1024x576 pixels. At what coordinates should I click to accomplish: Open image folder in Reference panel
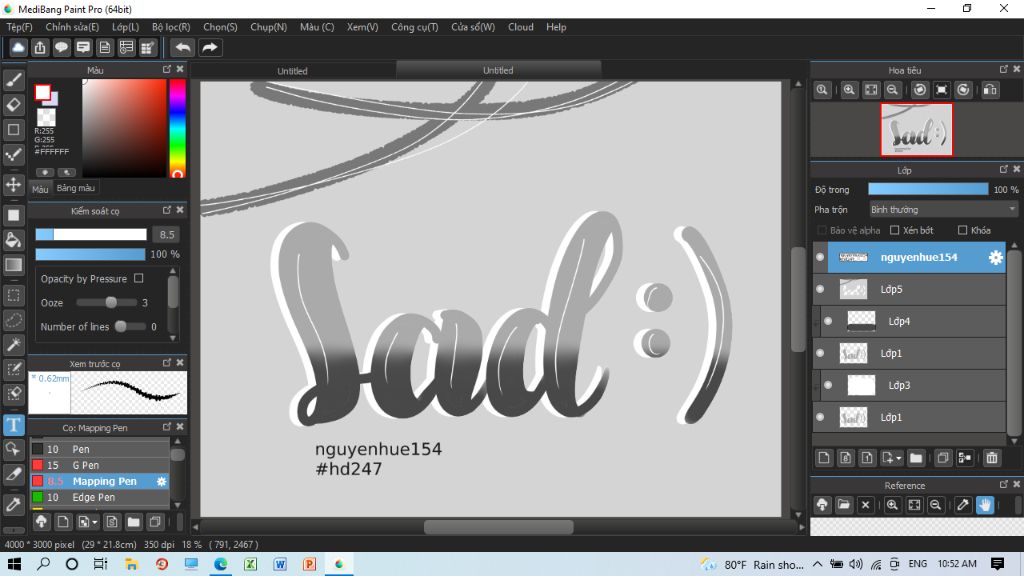(x=844, y=504)
